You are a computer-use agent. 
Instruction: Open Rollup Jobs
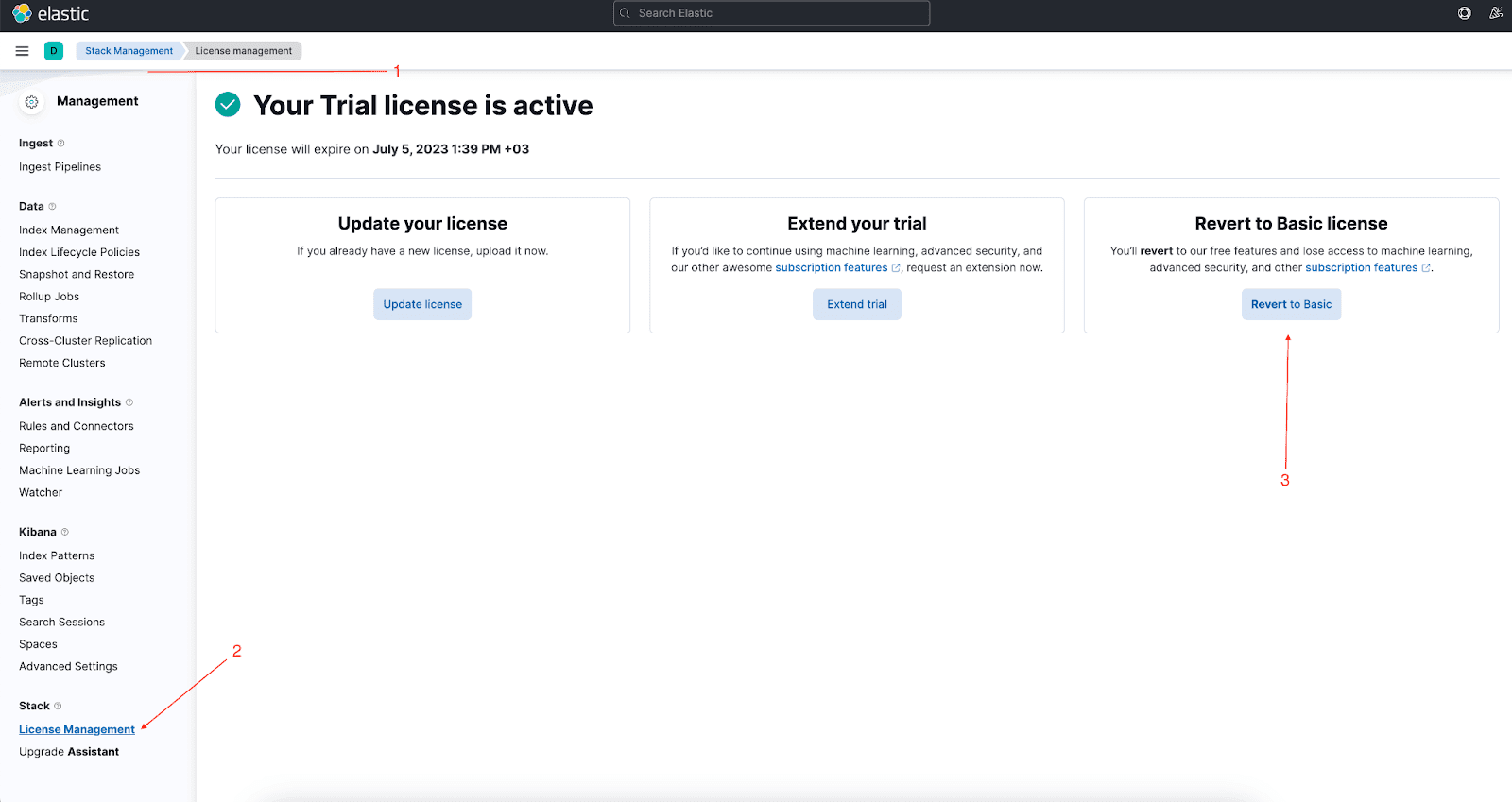click(x=49, y=297)
